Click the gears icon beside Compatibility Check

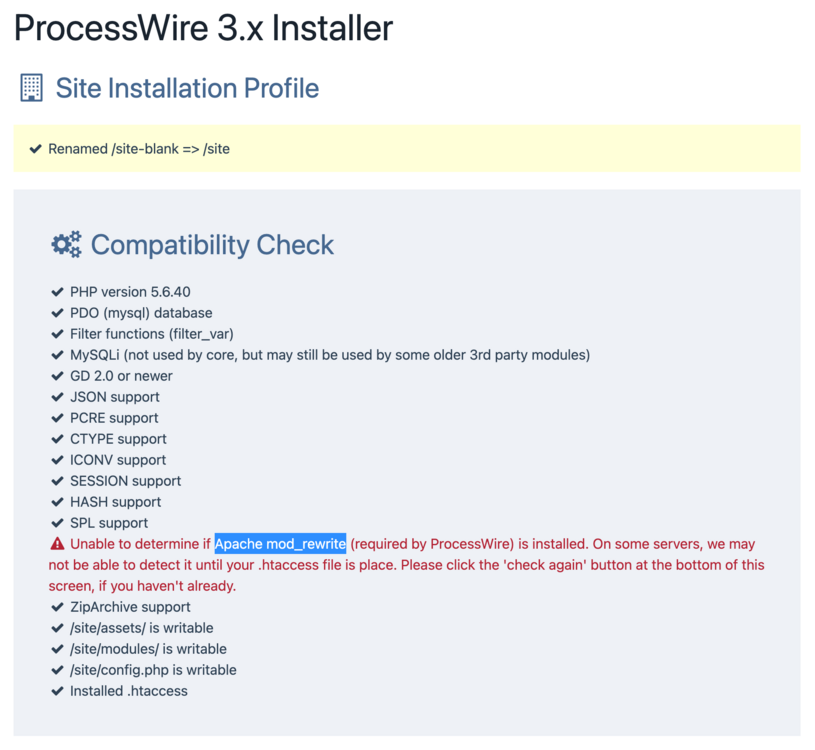[x=66, y=245]
